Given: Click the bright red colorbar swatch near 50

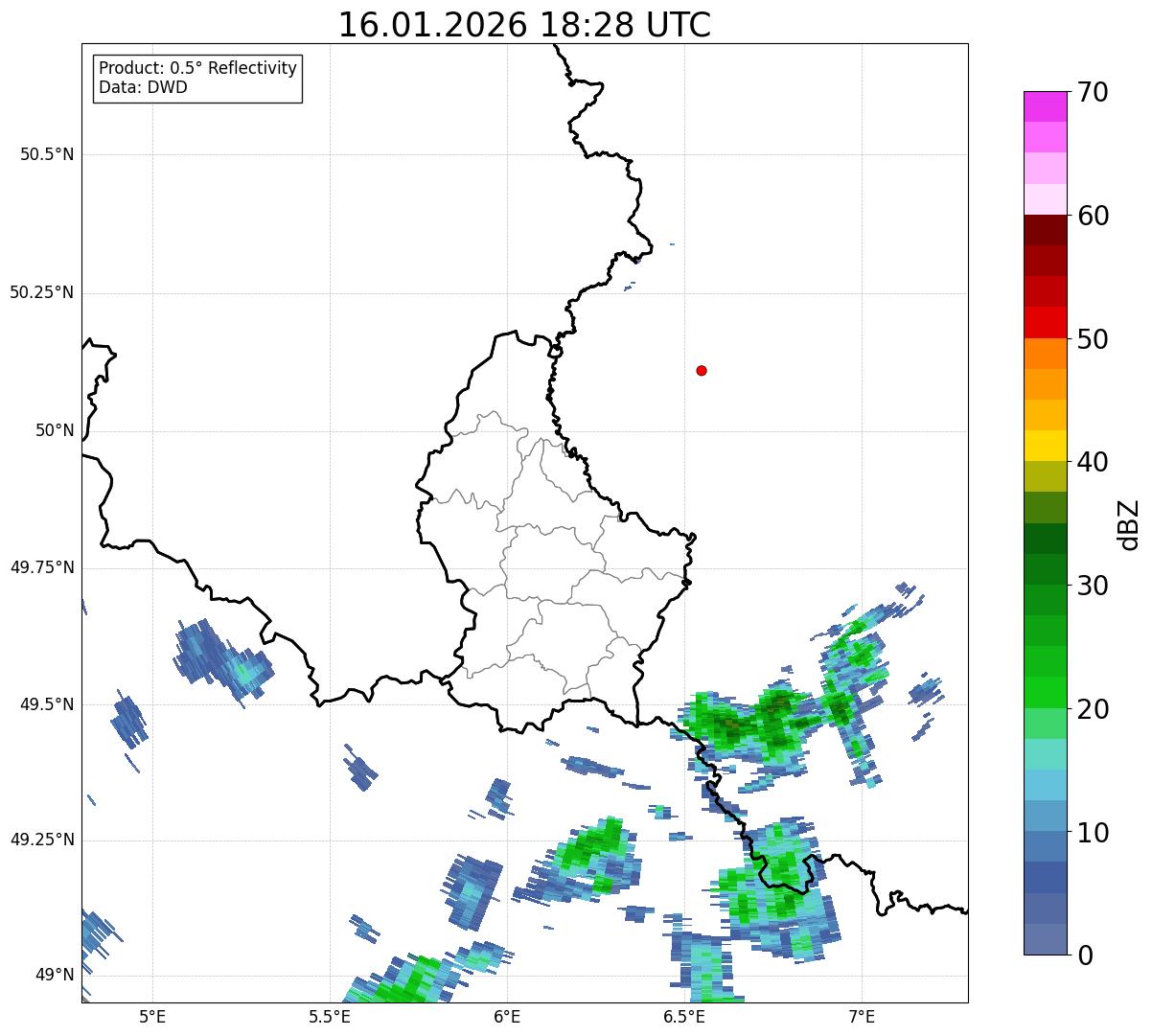Looking at the screenshot, I should 1045,323.
